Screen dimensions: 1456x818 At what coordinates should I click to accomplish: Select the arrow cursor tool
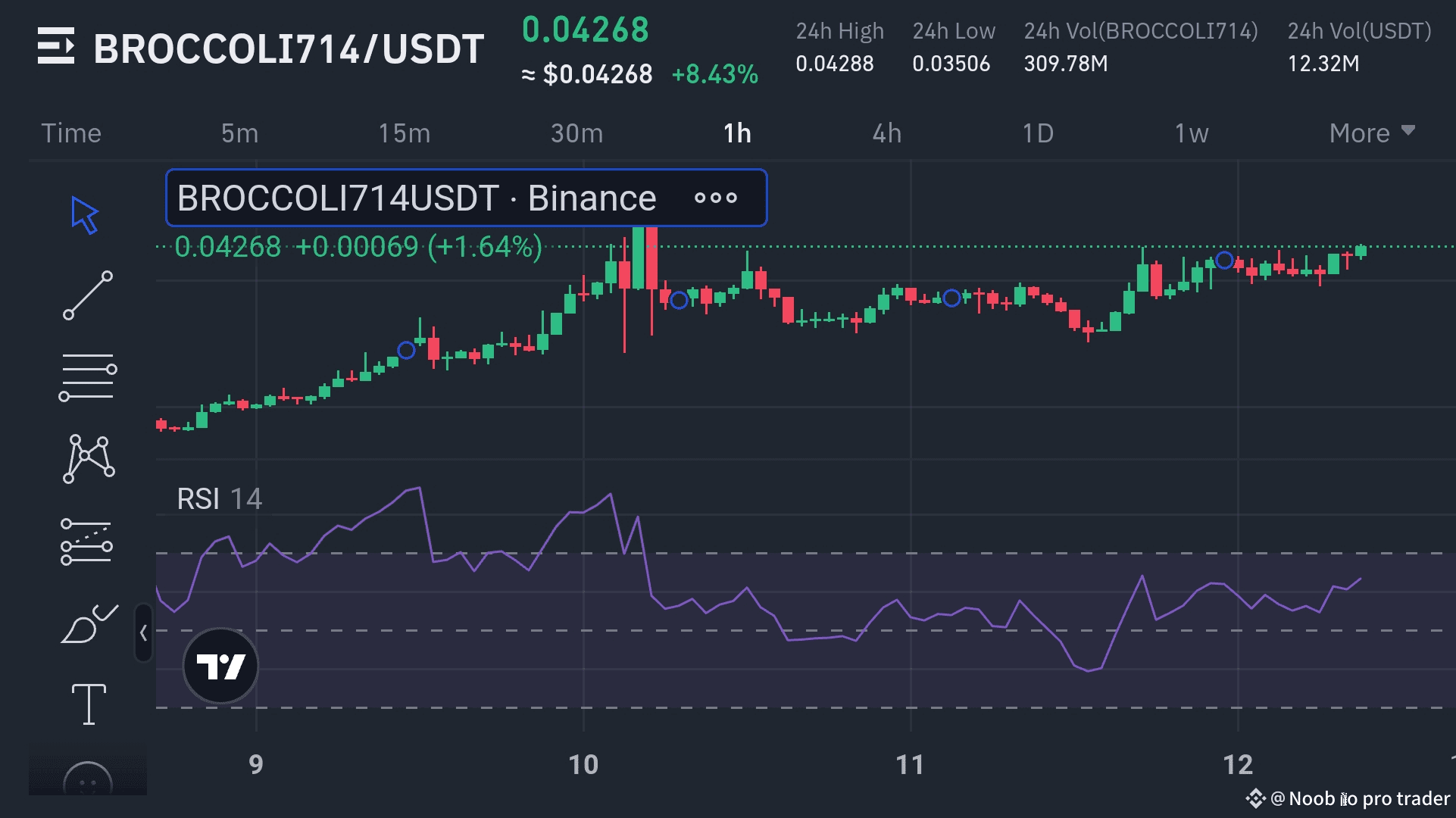tap(86, 215)
